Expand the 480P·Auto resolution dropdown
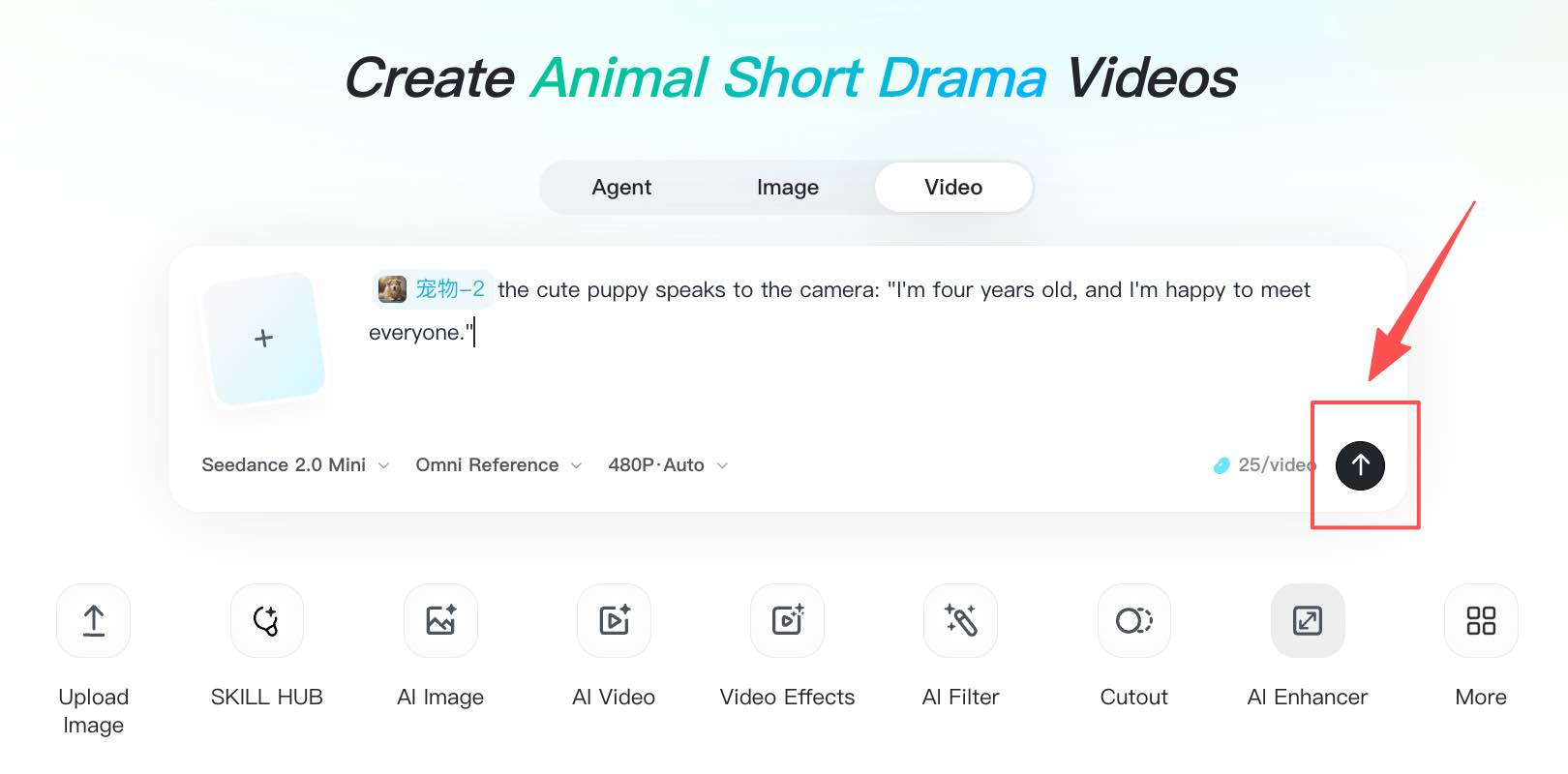Viewport: 1568px width, 774px height. pyautogui.click(x=668, y=465)
